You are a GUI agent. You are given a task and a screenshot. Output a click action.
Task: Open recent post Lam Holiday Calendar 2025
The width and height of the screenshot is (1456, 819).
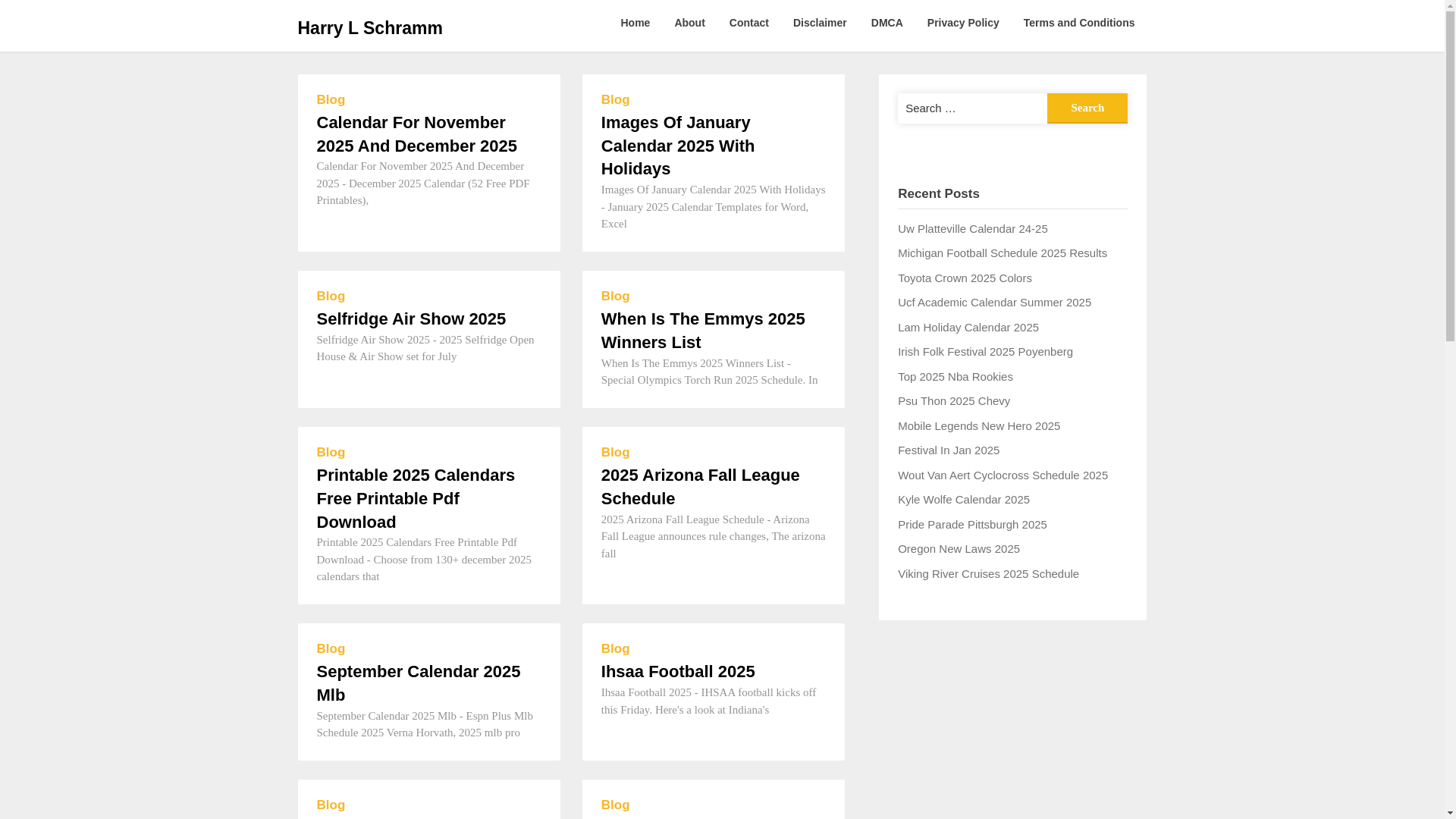pos(968,328)
